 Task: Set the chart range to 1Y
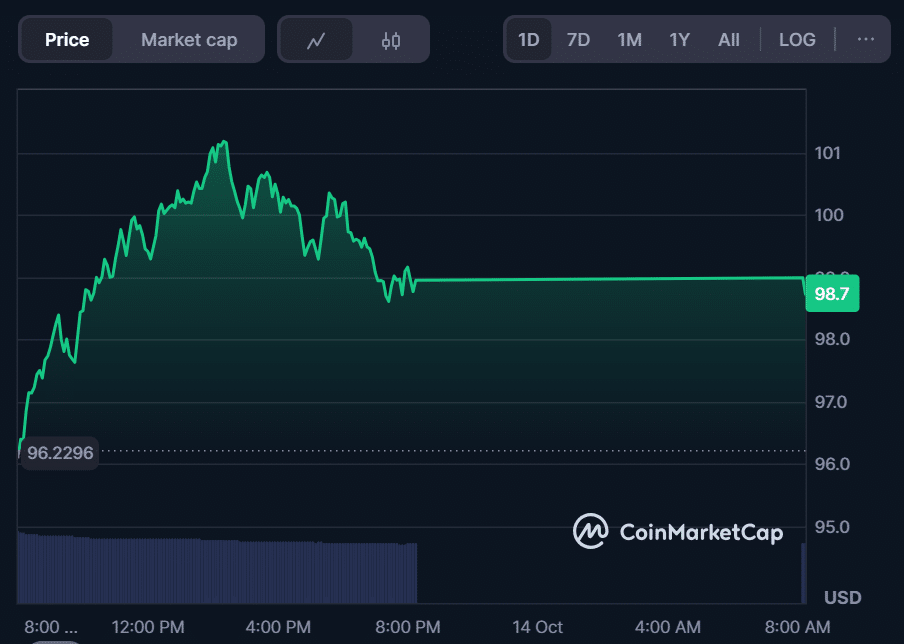click(x=680, y=40)
